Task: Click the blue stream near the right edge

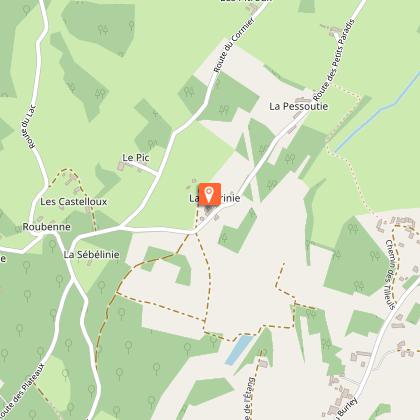Action: pos(377,112)
